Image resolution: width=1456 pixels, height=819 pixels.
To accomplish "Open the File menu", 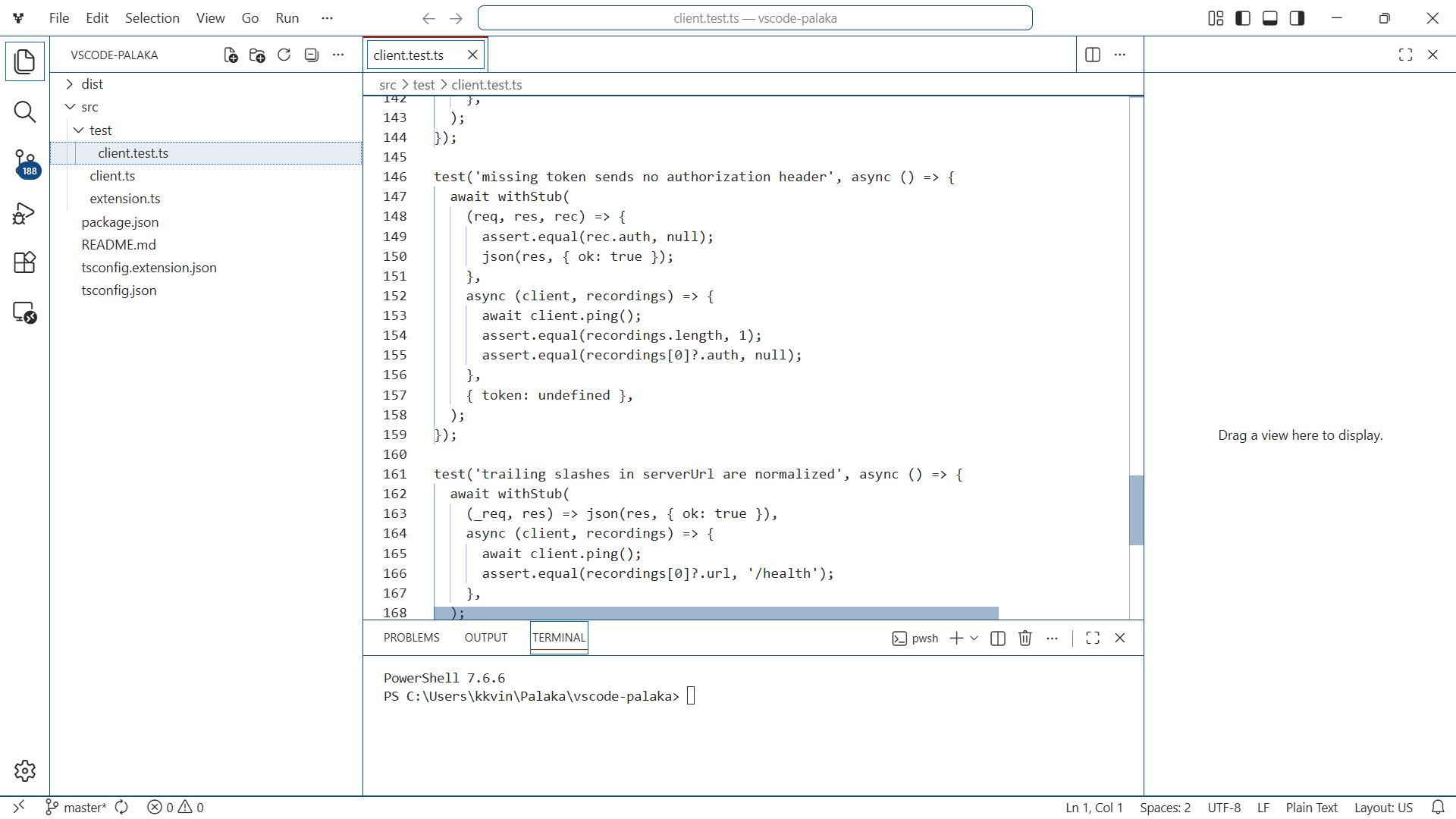I will (59, 18).
